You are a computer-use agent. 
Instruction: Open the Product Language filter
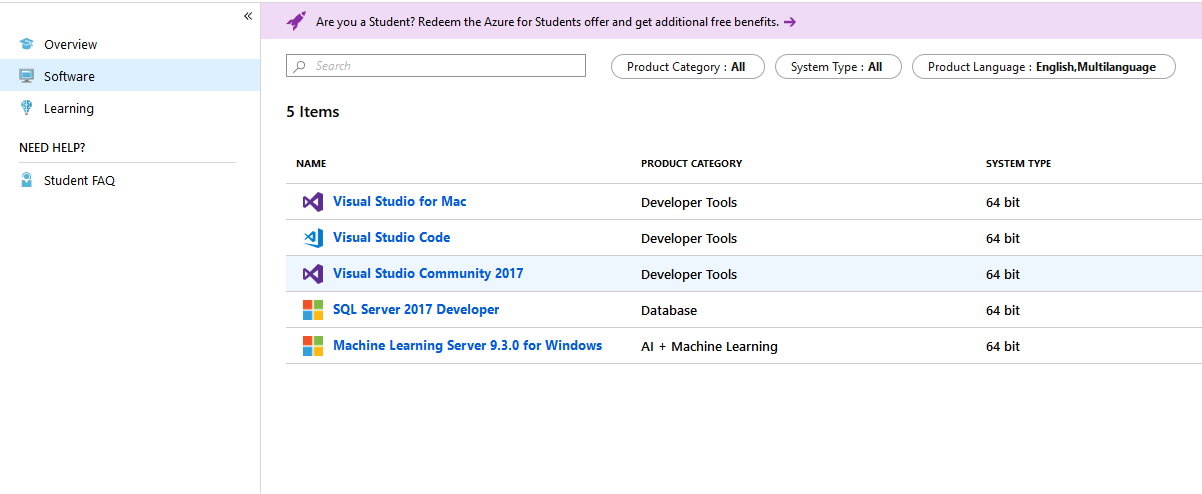click(x=1043, y=67)
